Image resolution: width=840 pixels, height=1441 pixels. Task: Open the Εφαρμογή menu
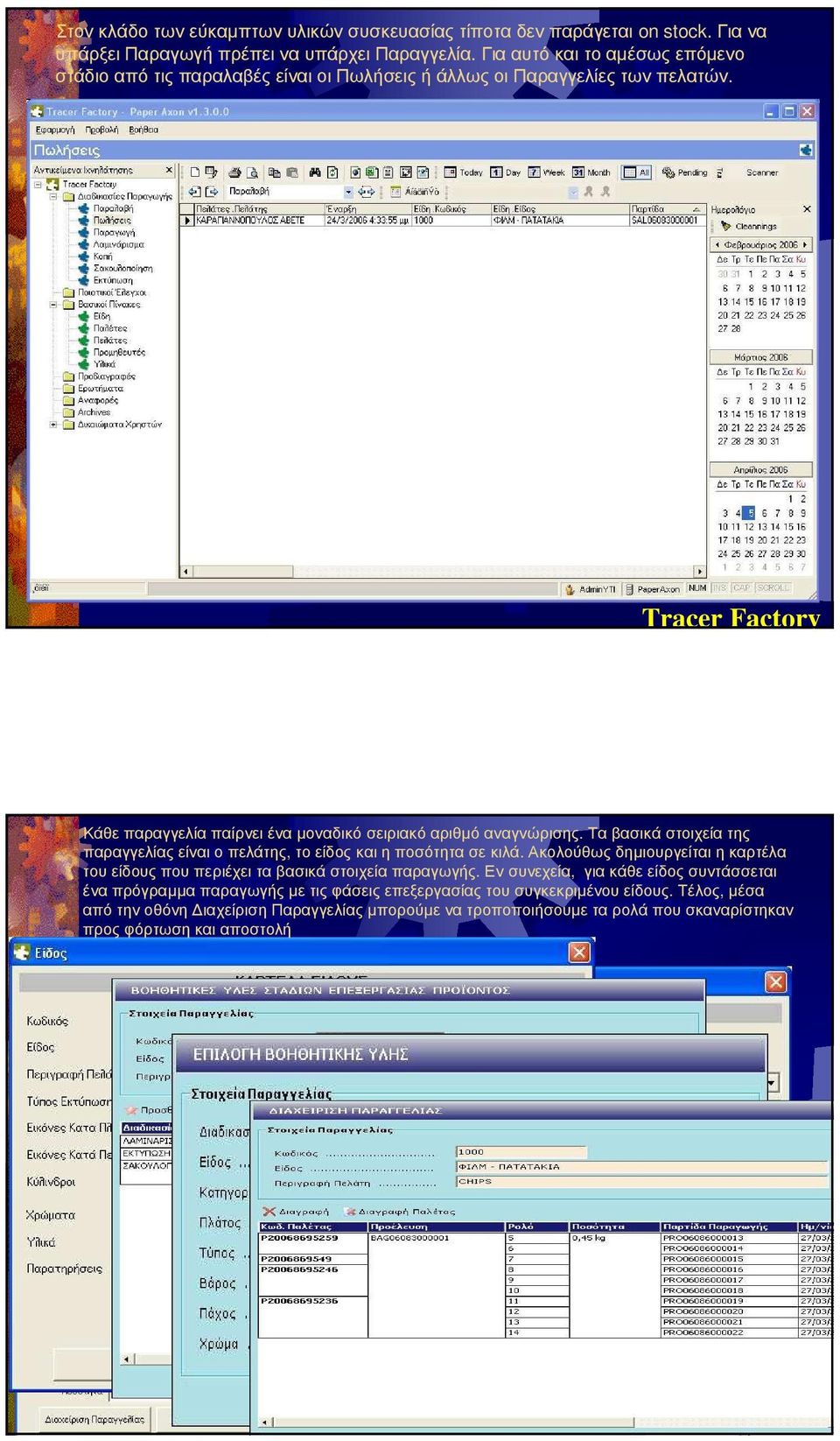click(55, 130)
